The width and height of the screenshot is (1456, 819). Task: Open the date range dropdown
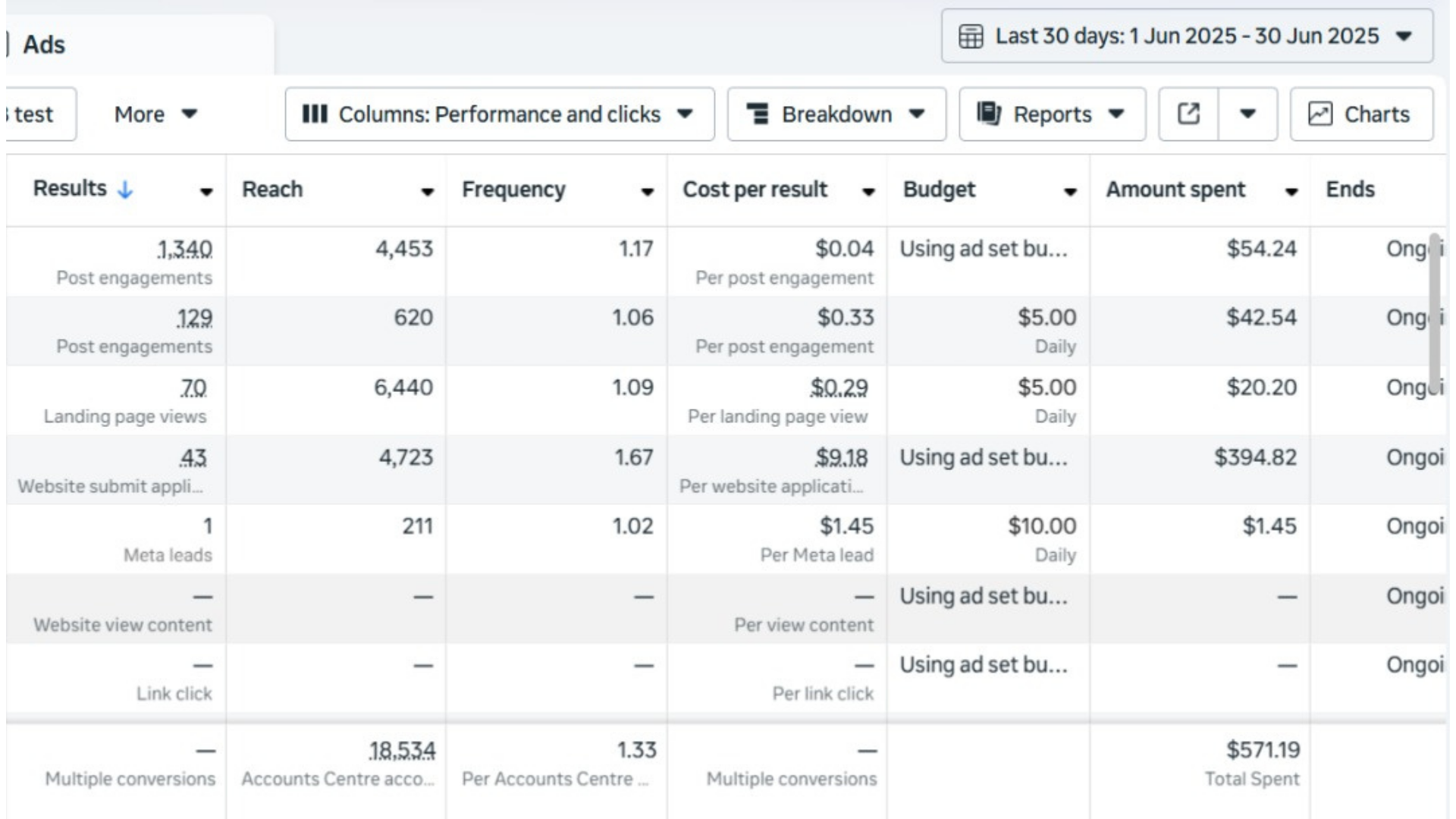[x=1404, y=36]
